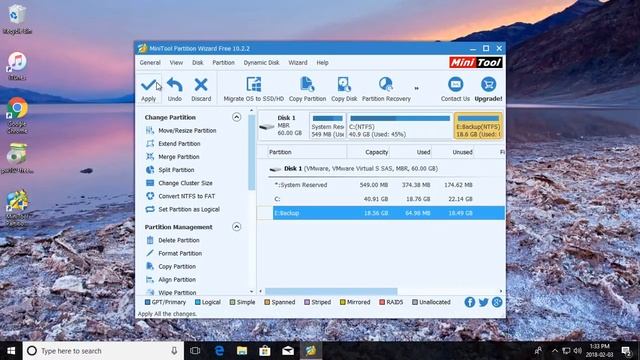640x360 pixels.
Task: Undo the last operation
Action: [x=175, y=89]
